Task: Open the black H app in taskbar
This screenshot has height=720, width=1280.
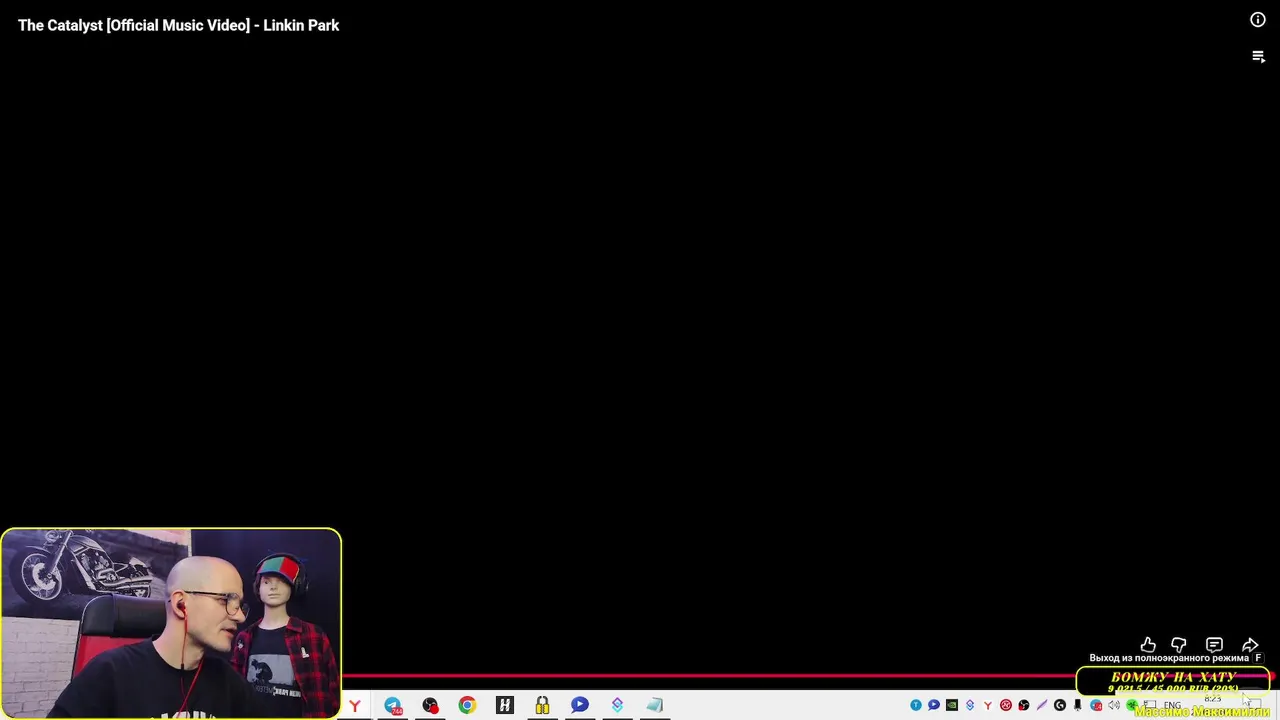Action: (x=505, y=706)
